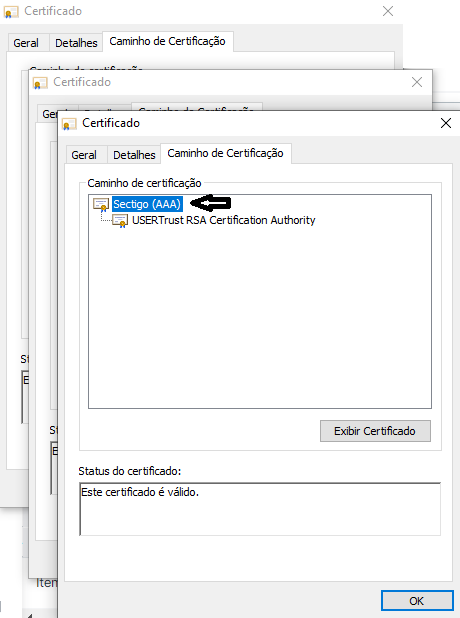
Task: Click the Exibir Certificado button
Action: click(375, 431)
